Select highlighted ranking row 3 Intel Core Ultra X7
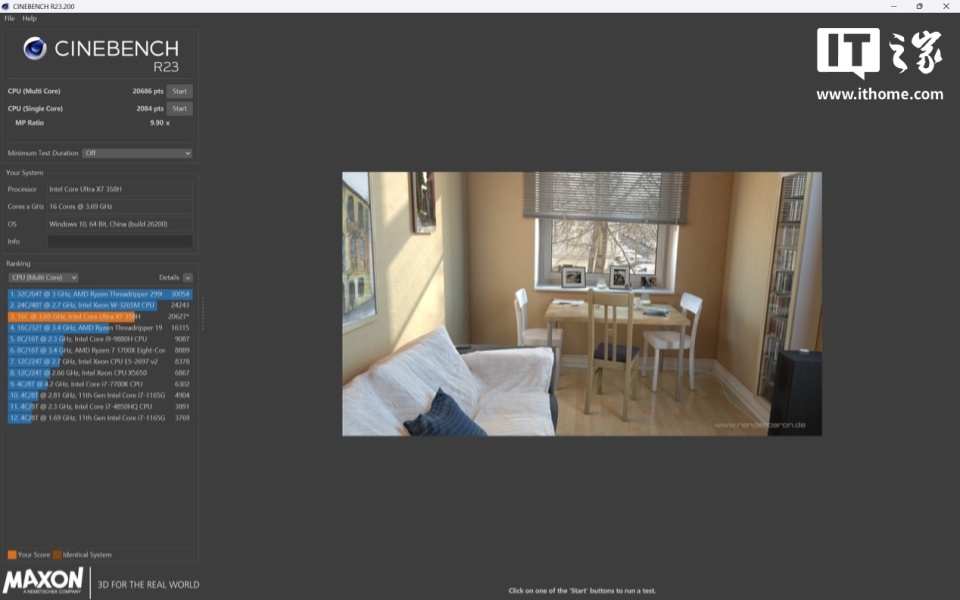The width and height of the screenshot is (960, 600). click(x=100, y=317)
